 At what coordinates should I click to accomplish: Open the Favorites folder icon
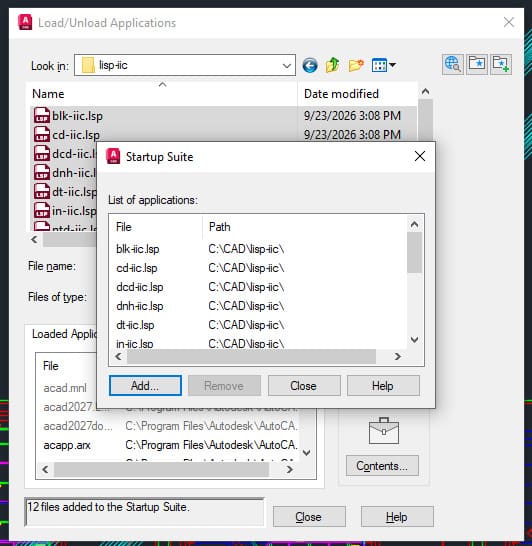477,64
